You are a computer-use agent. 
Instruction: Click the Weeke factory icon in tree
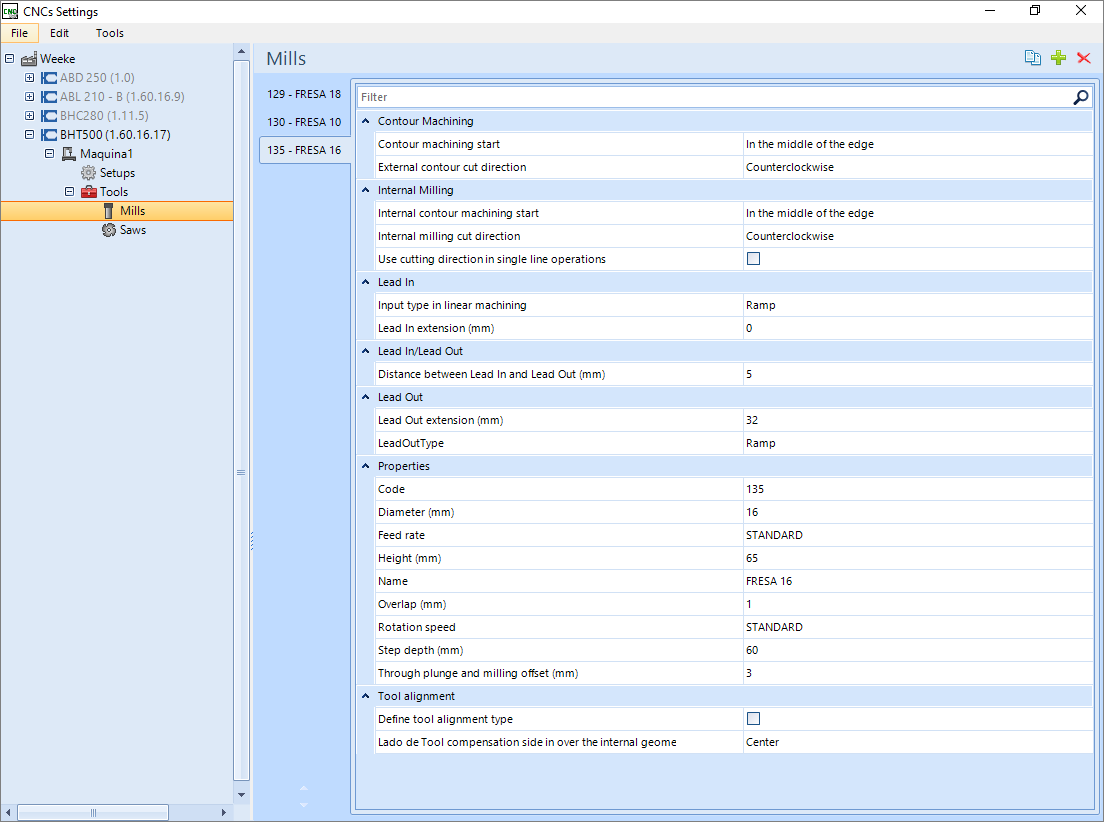(x=29, y=59)
